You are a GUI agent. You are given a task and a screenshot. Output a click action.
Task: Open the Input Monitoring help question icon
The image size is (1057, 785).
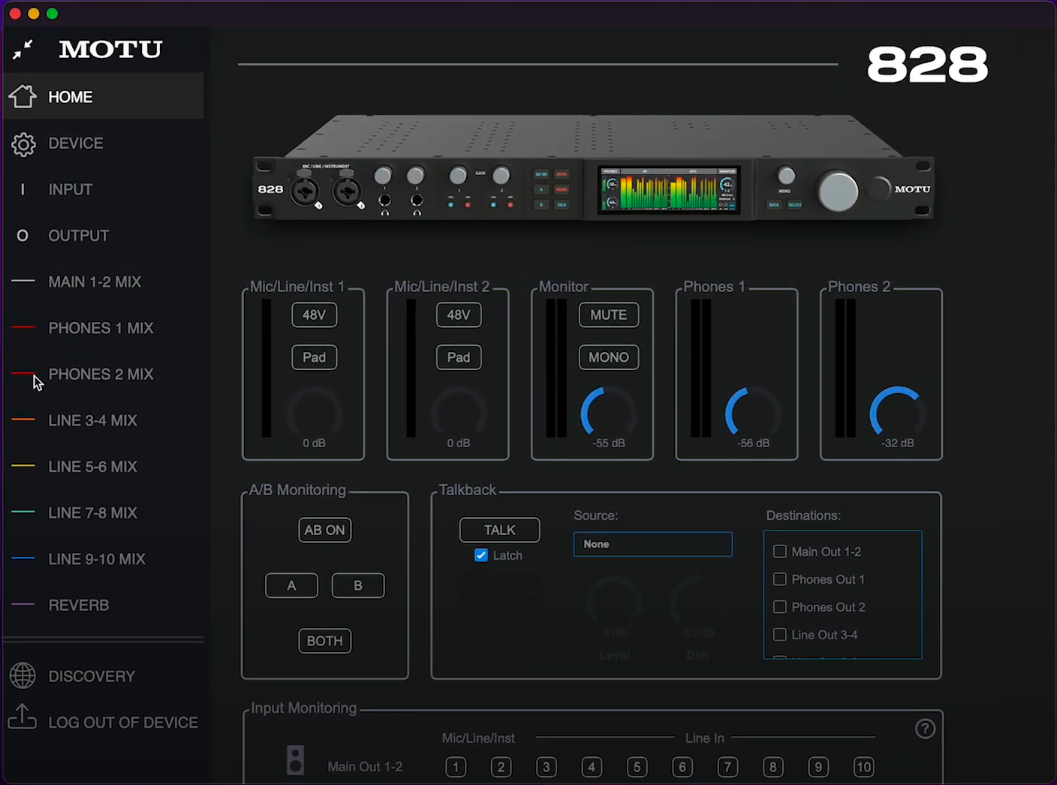(925, 728)
